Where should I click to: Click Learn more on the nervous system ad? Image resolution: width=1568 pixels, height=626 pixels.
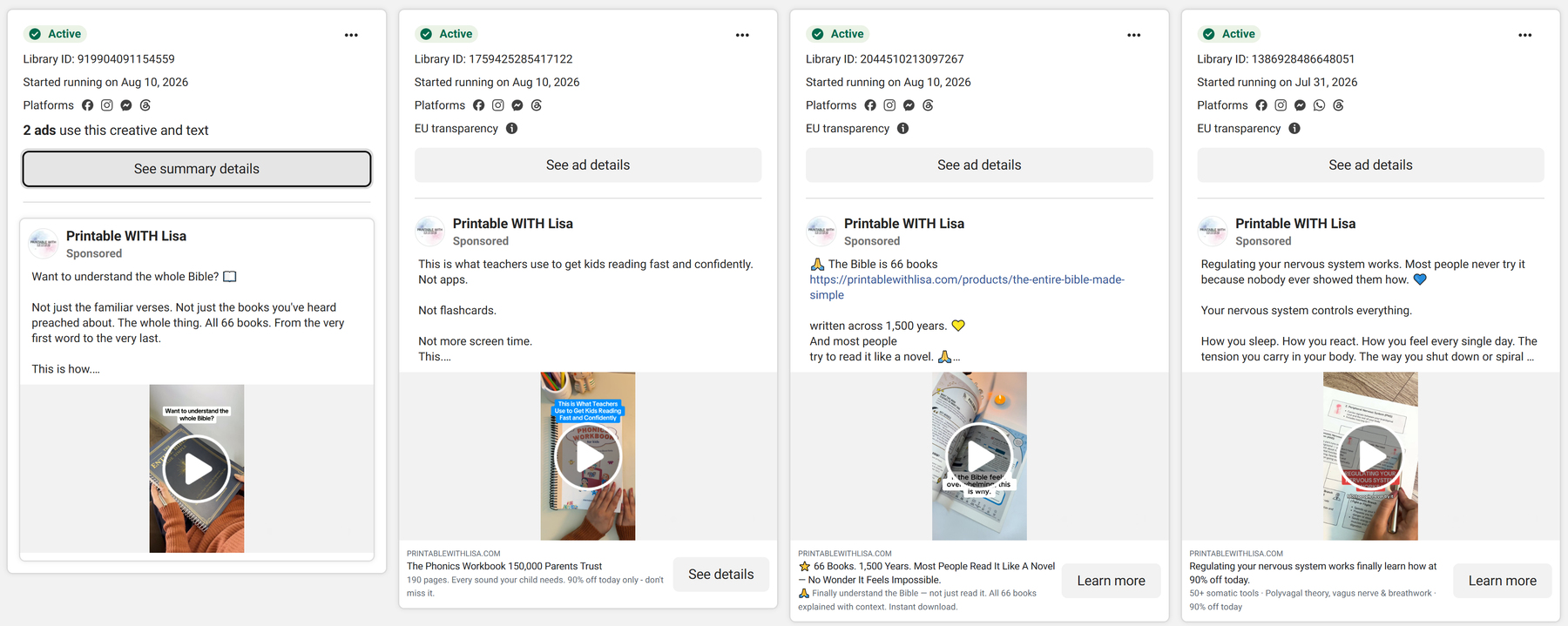(1502, 581)
